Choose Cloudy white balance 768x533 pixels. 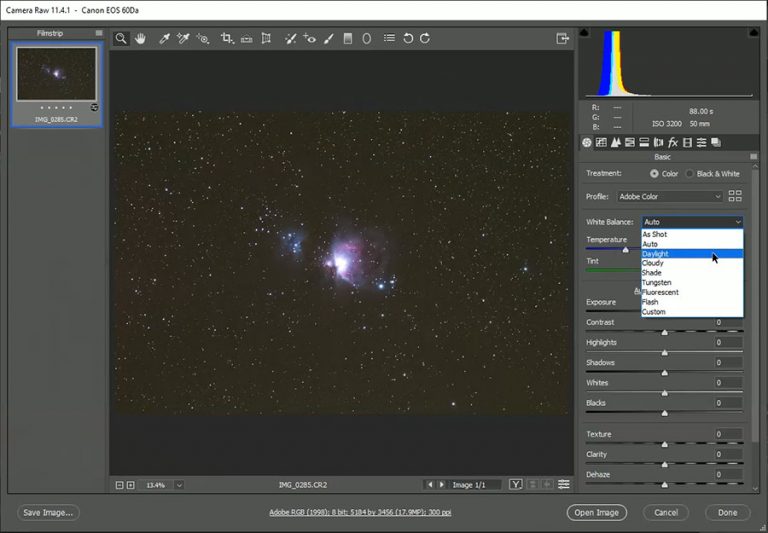pos(693,263)
